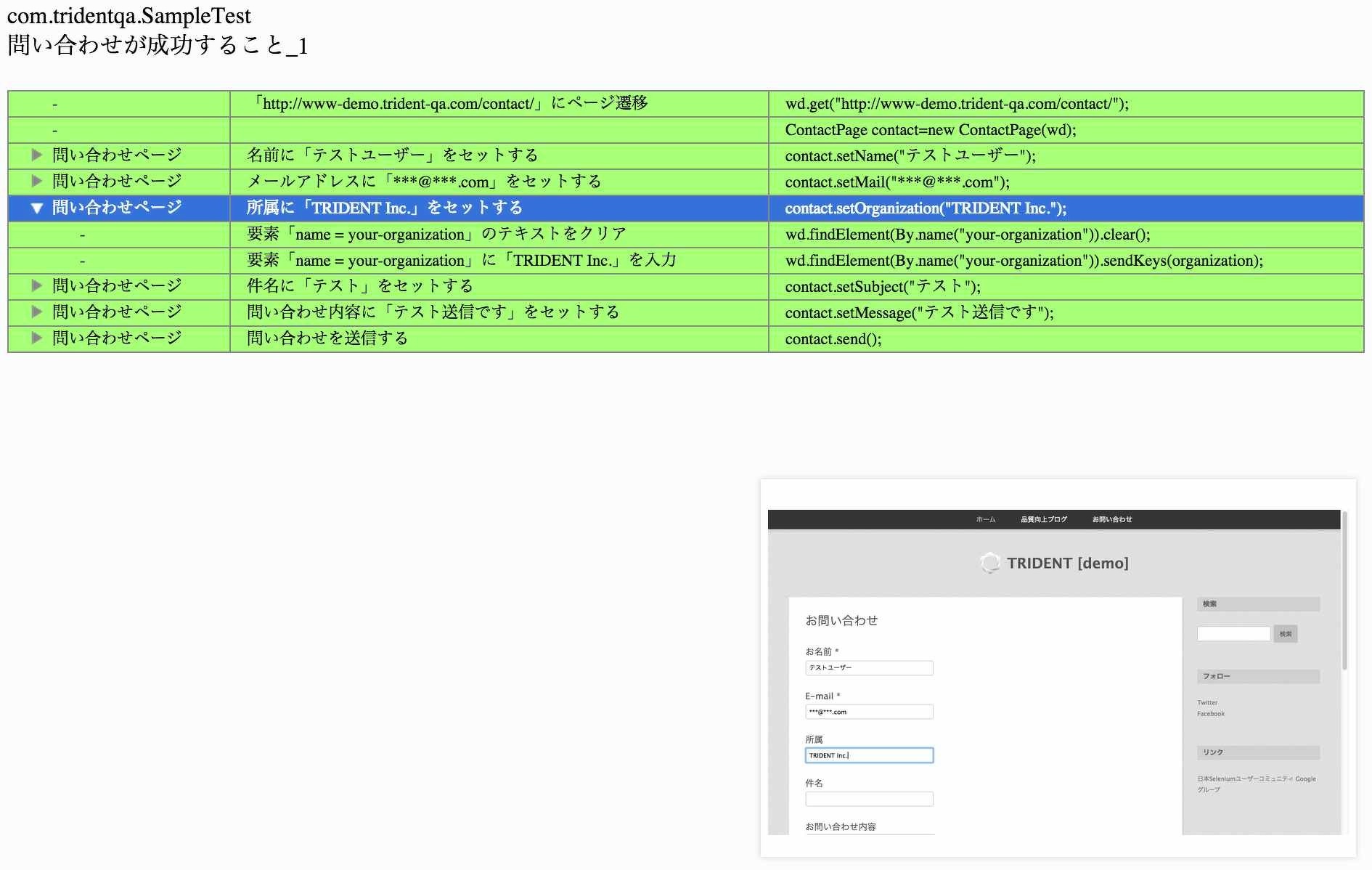The image size is (1372, 870).
Task: Expand the 問い合わせ内容 'テスト送信です' step row
Action: pyautogui.click(x=37, y=312)
